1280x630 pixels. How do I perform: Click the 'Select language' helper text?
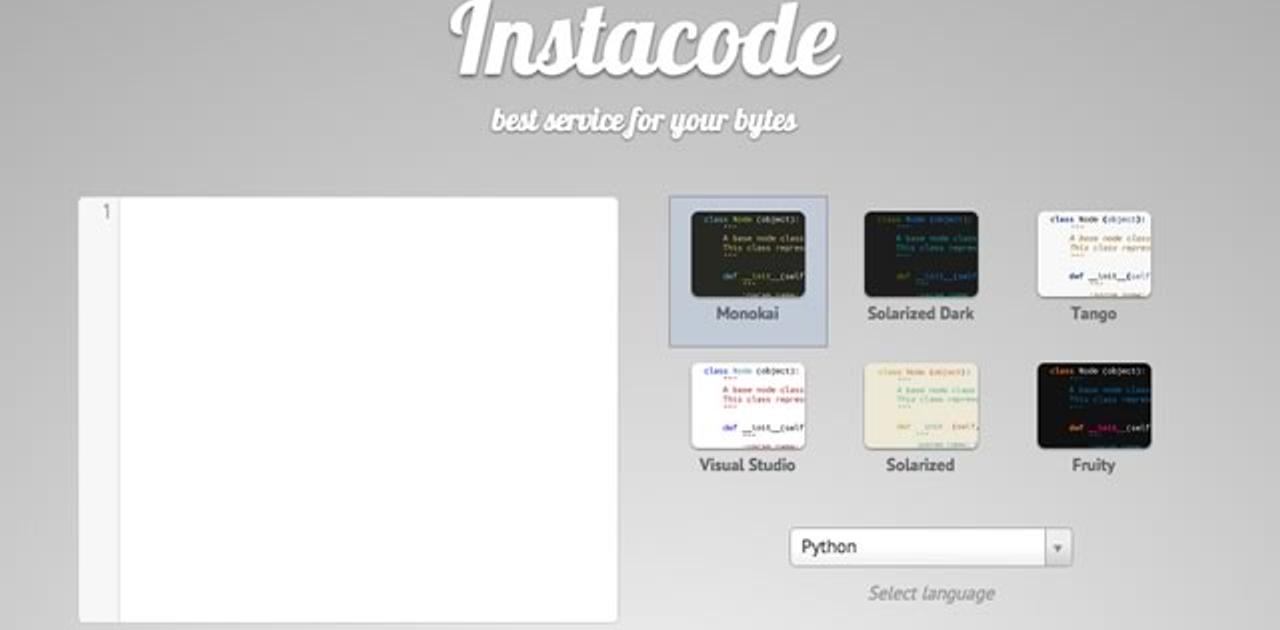930,592
